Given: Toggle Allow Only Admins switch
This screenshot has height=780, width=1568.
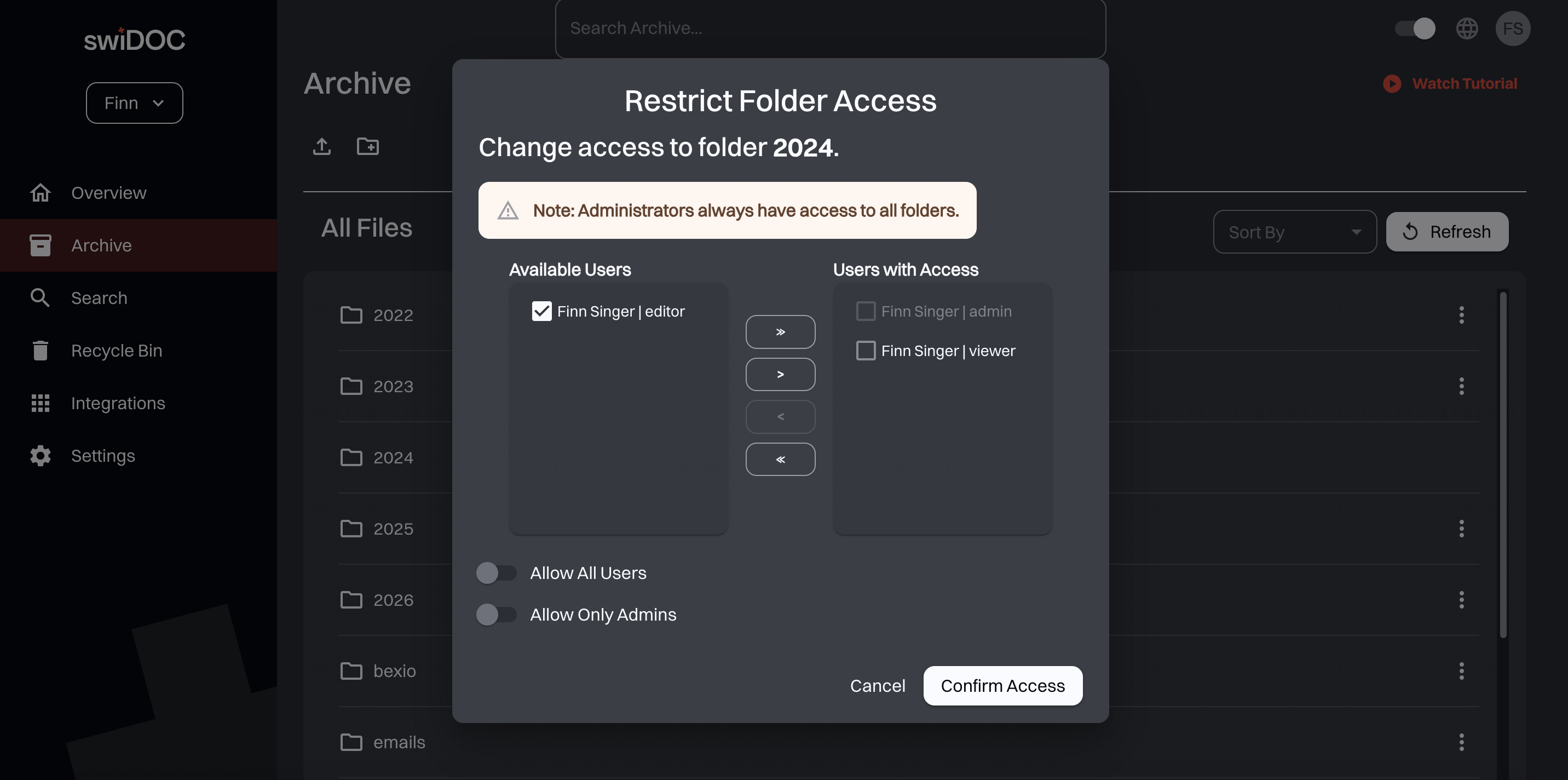Looking at the screenshot, I should point(495,615).
